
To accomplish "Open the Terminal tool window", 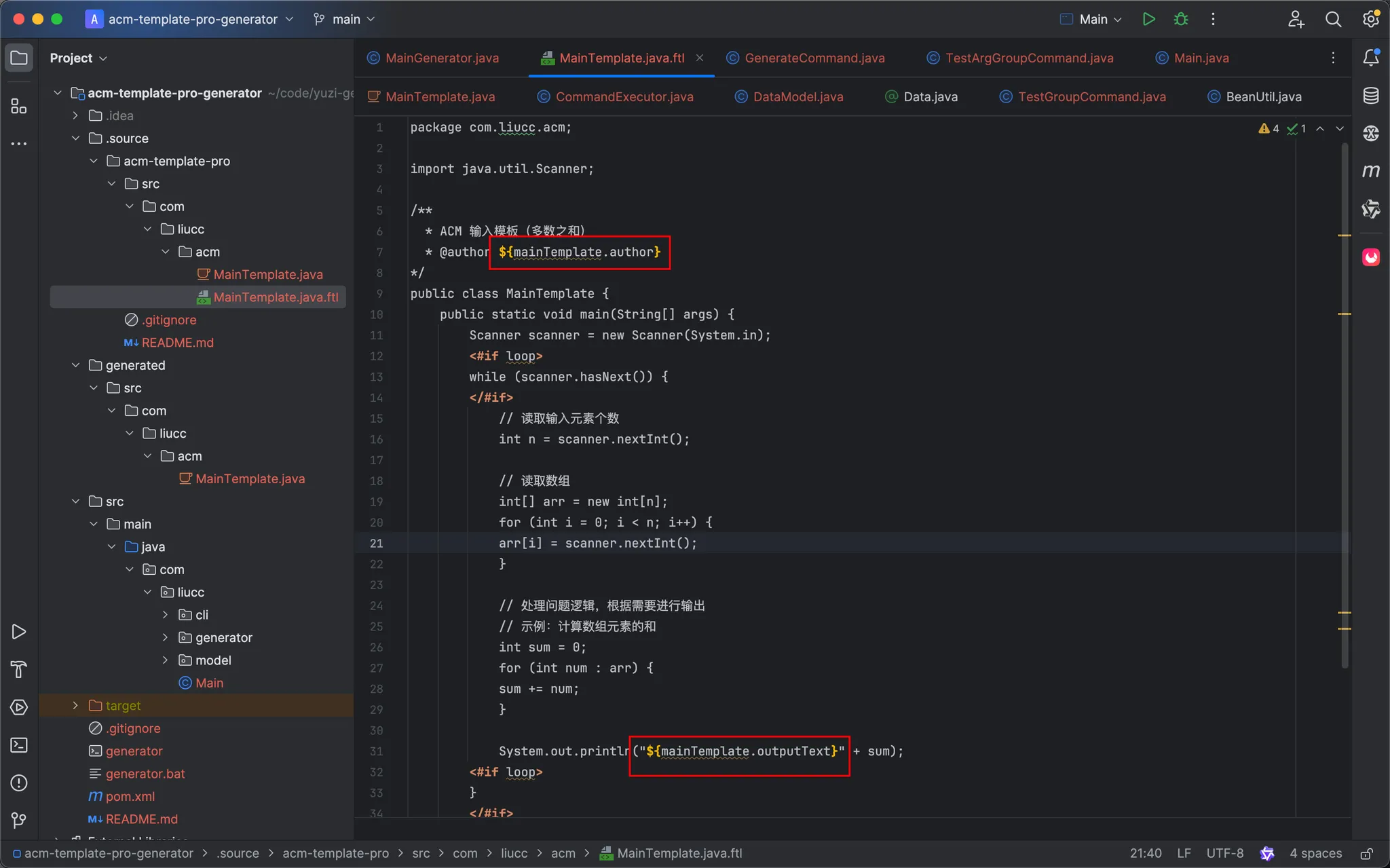I will coord(19,745).
